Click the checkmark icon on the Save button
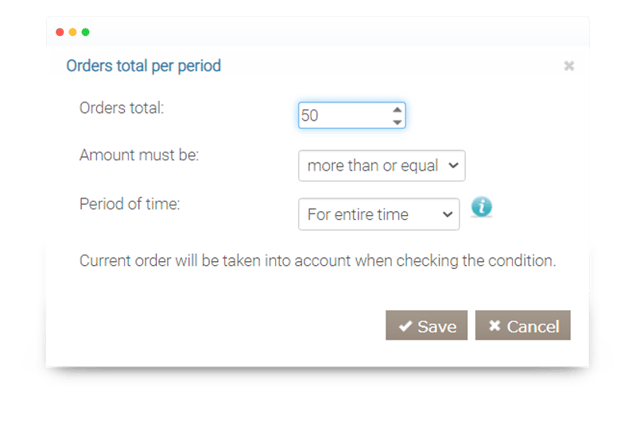 point(405,326)
